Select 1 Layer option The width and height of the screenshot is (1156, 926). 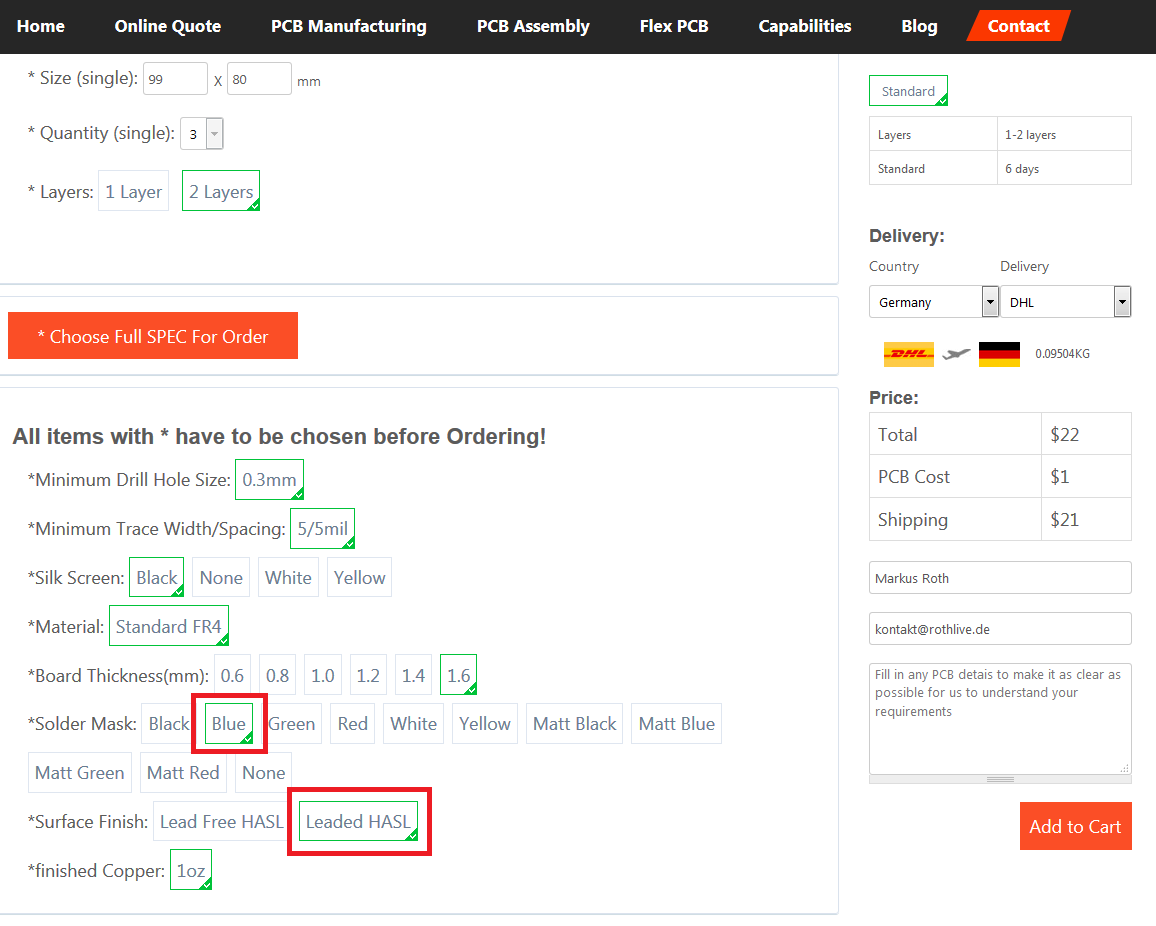tap(133, 191)
